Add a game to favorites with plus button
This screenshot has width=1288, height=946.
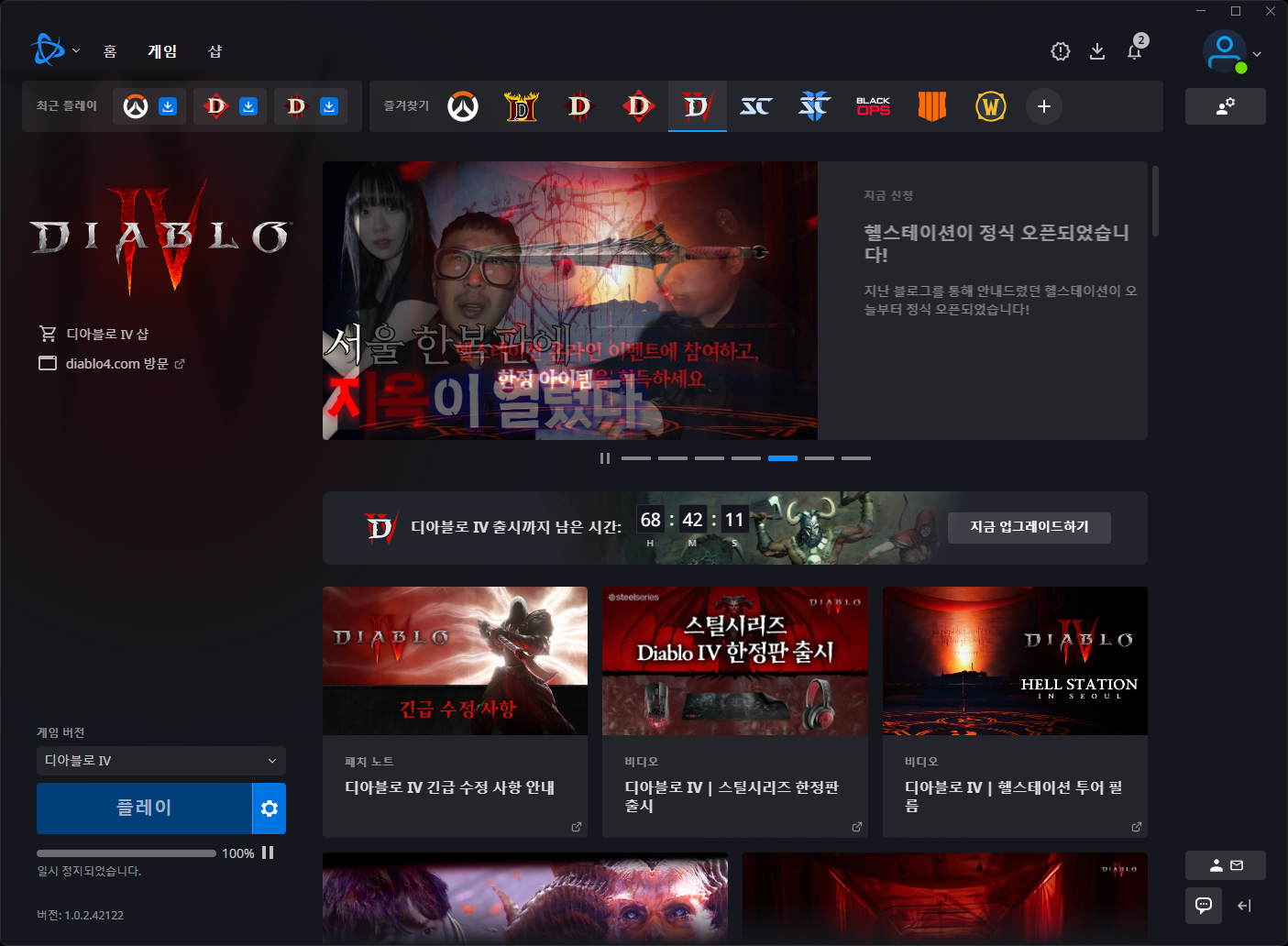[1043, 106]
